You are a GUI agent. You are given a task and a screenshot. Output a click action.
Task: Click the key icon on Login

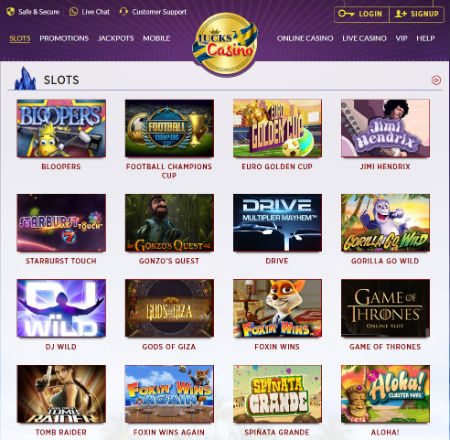346,14
